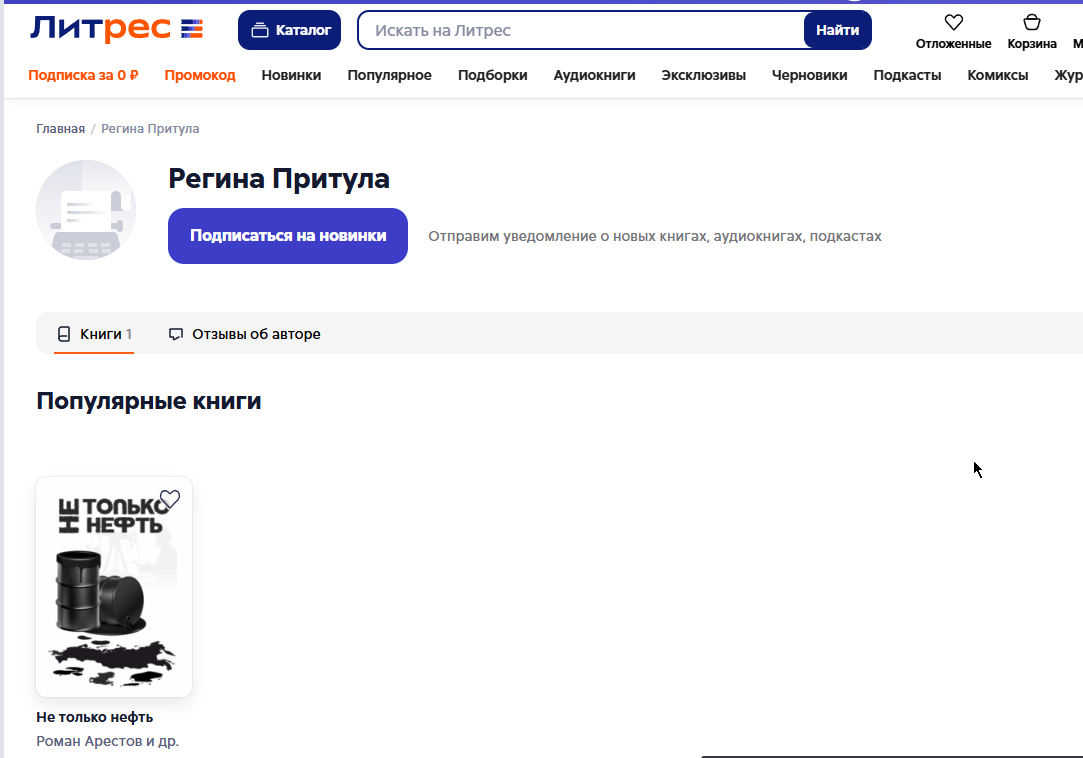Viewport: 1083px width, 758px height.
Task: Click the 'Популярные книги' heading
Action: 148,401
